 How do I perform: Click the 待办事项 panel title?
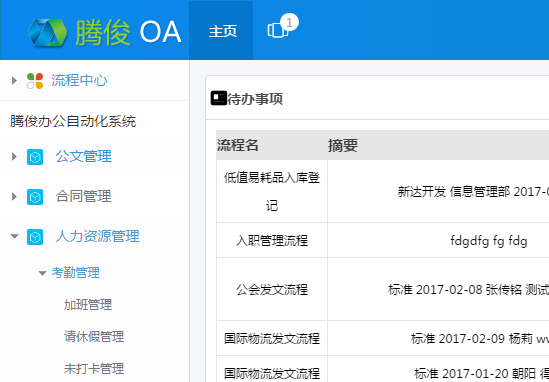coord(255,99)
